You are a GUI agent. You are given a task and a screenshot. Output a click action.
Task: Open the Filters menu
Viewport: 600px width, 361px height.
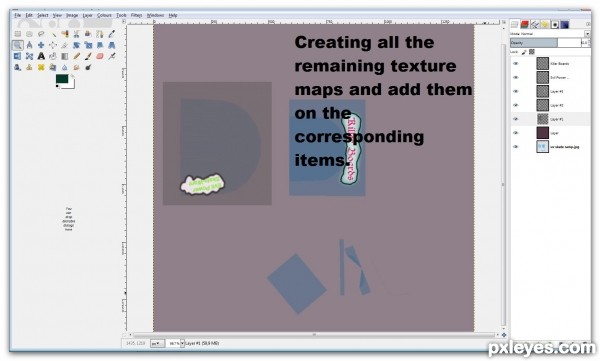(x=136, y=15)
